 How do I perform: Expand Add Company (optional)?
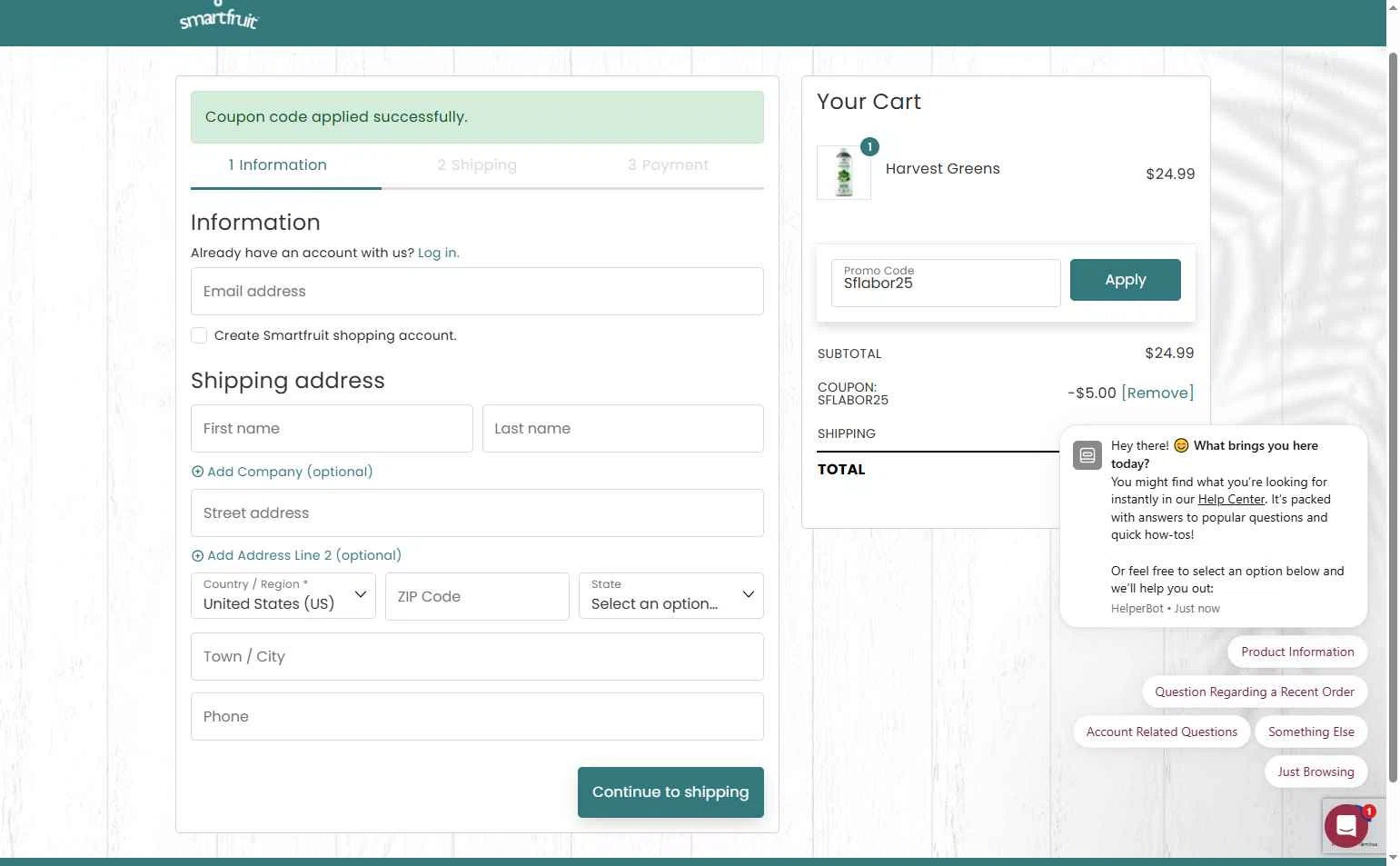[282, 472]
